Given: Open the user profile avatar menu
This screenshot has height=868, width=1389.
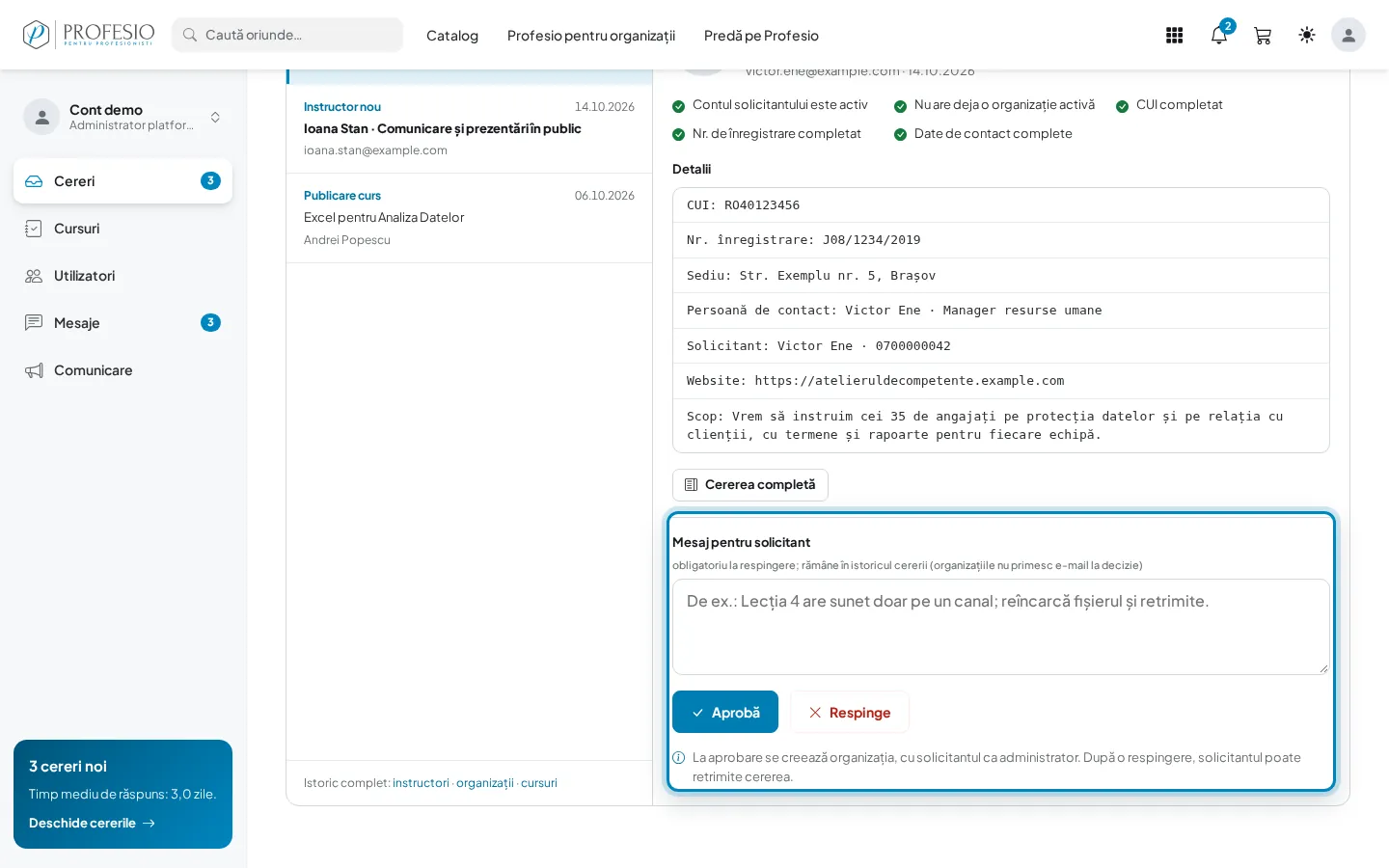Looking at the screenshot, I should [x=1348, y=36].
